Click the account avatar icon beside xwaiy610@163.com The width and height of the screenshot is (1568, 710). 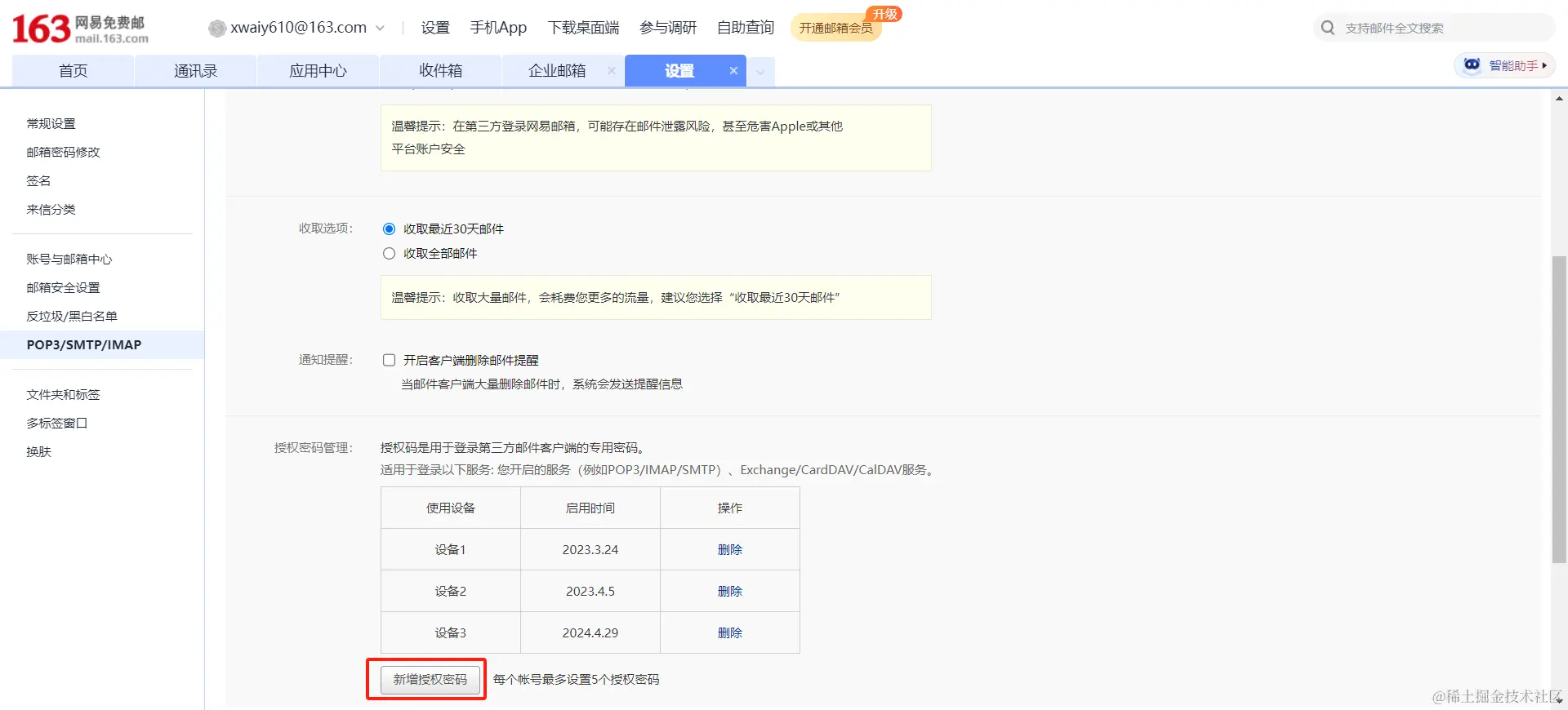click(x=217, y=29)
